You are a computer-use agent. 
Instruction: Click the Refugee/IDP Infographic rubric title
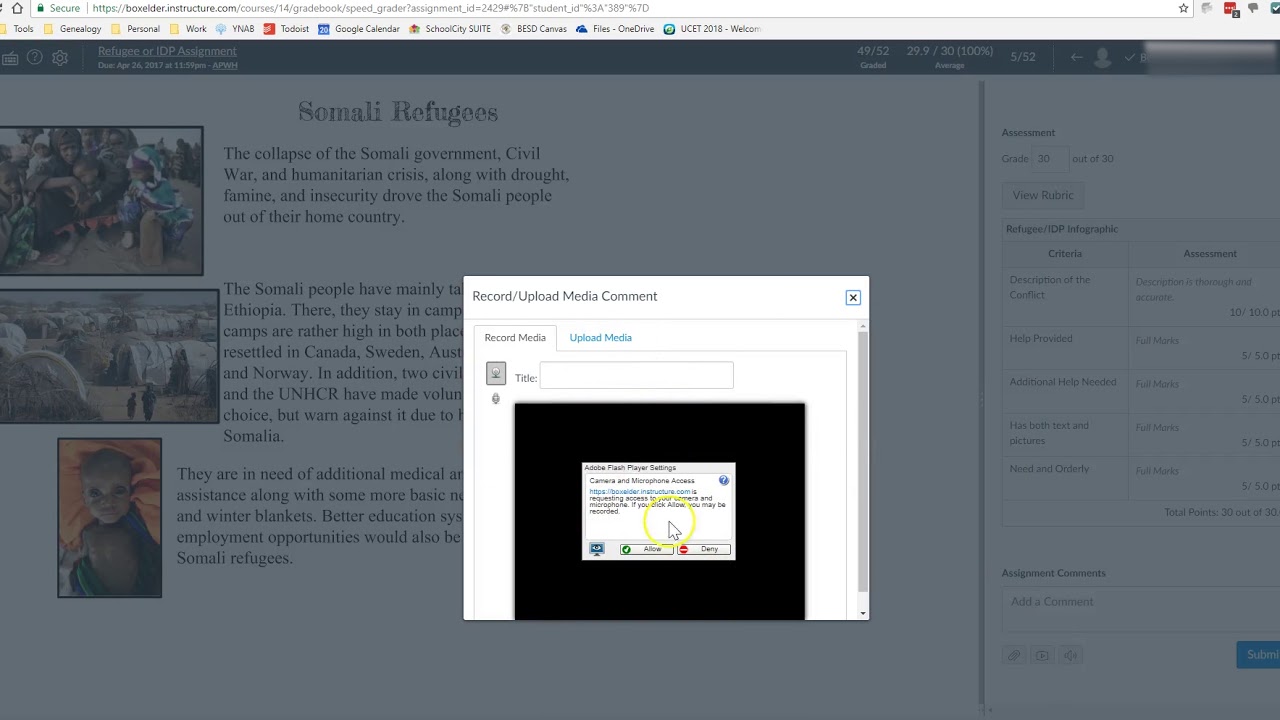1061,229
